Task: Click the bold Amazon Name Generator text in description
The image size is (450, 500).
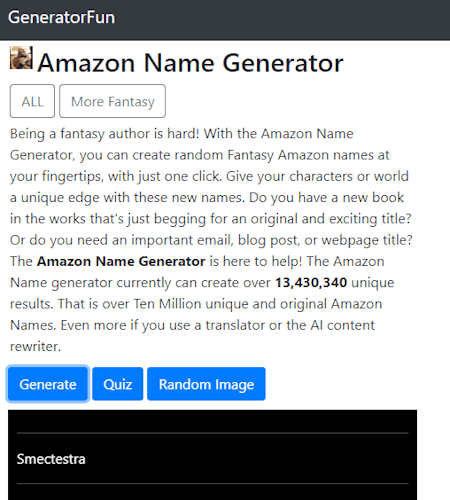Action: (x=121, y=261)
